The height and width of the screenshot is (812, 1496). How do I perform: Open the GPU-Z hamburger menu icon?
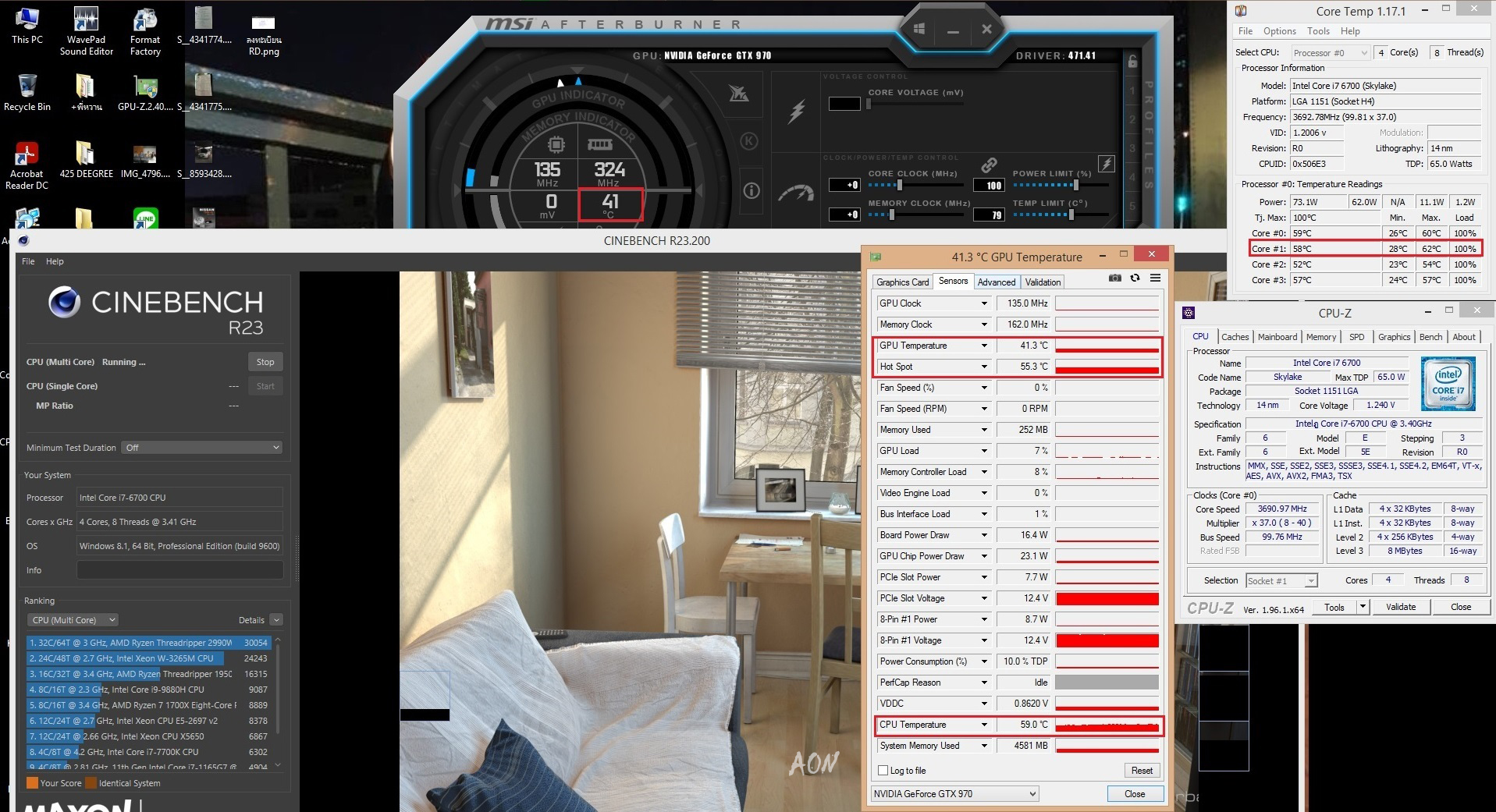pos(1155,278)
